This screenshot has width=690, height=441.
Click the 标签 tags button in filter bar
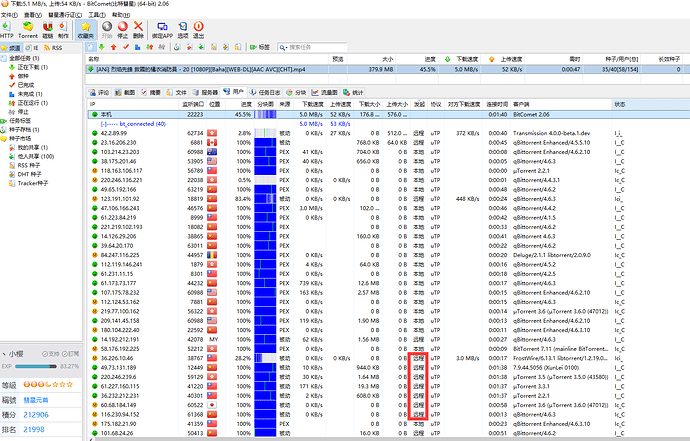260,47
